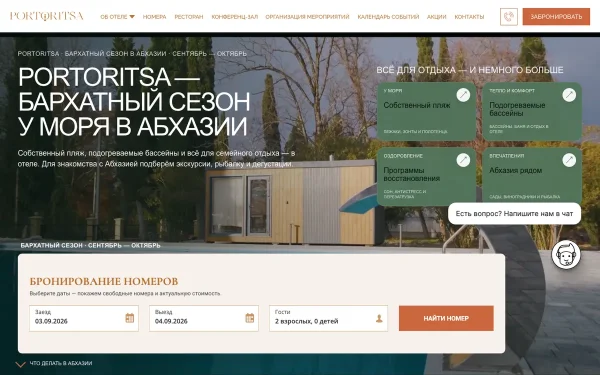
Task: Click chevron next to Что делать в Абхазии
Action: pyautogui.click(x=21, y=364)
